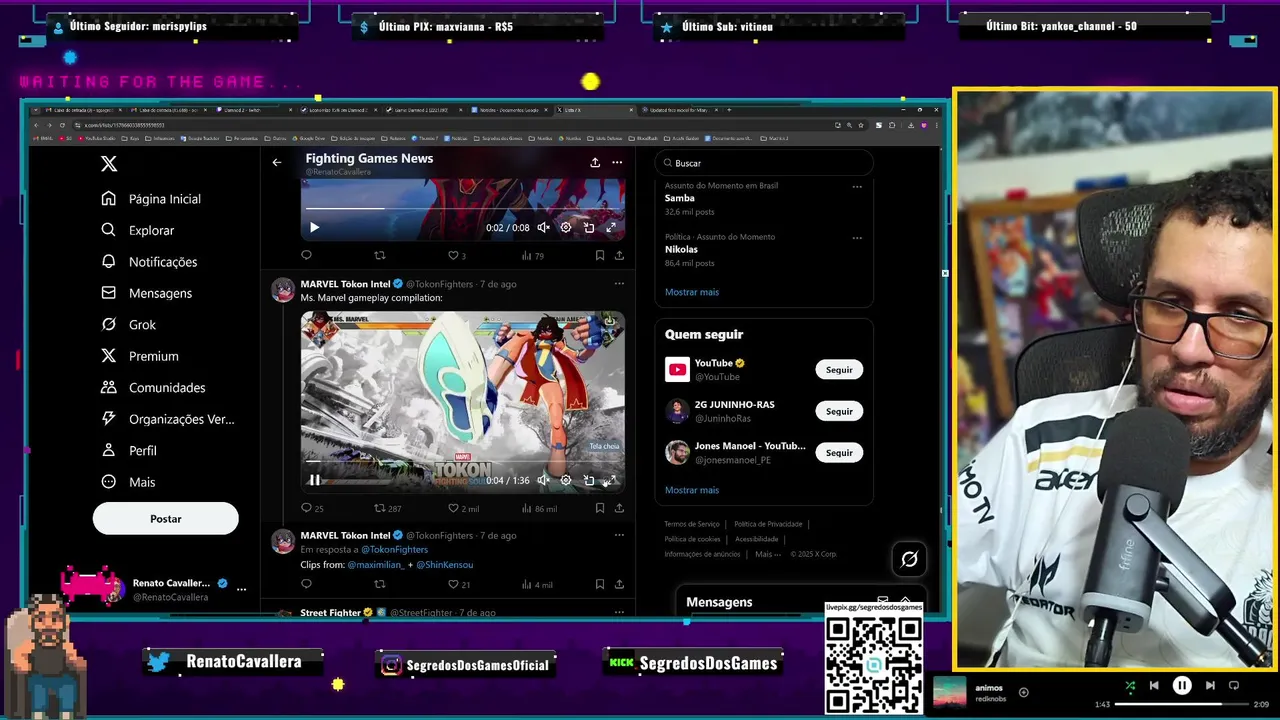
Task: Share the Ms. Marvel compilation post
Action: click(619, 508)
